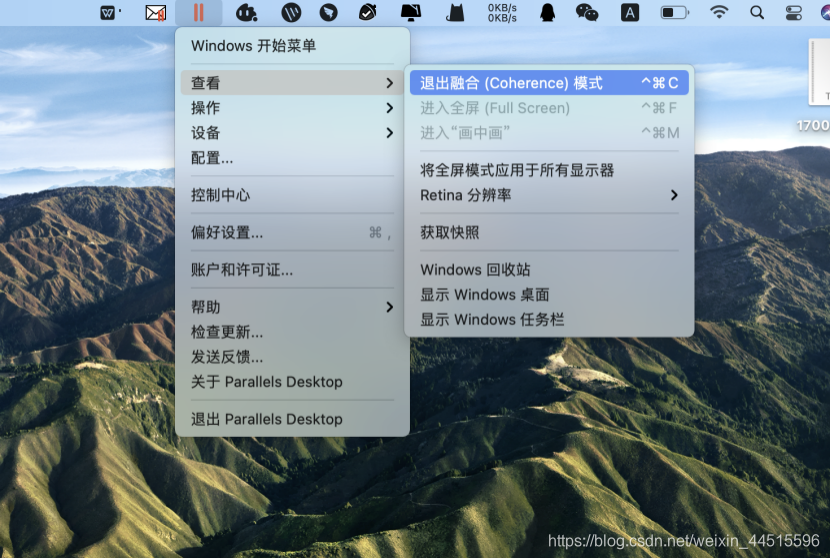This screenshot has height=560, width=830.
Task: Choose 获取快照 from the submenu
Action: [549, 232]
